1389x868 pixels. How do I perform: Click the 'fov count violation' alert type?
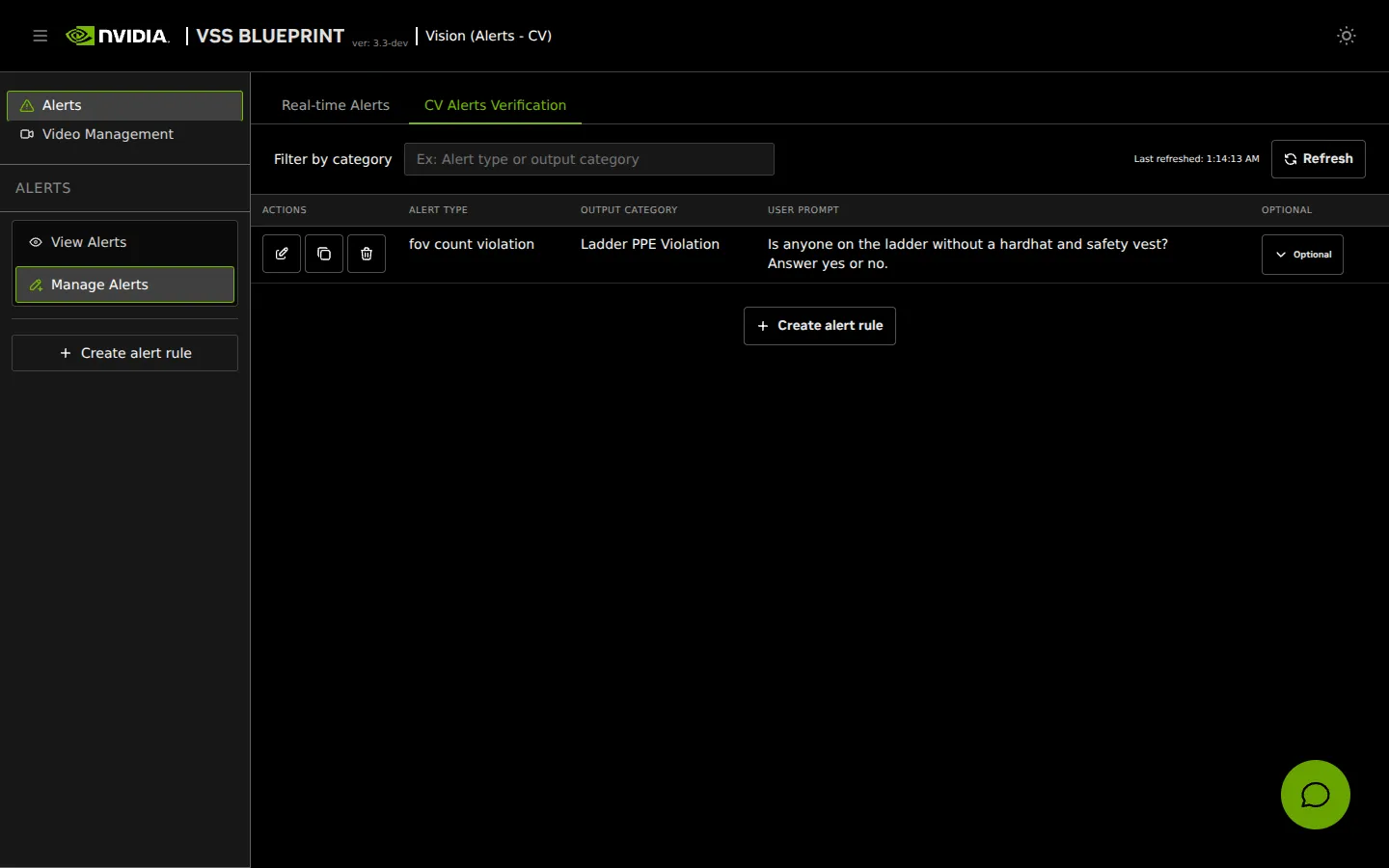(x=472, y=244)
